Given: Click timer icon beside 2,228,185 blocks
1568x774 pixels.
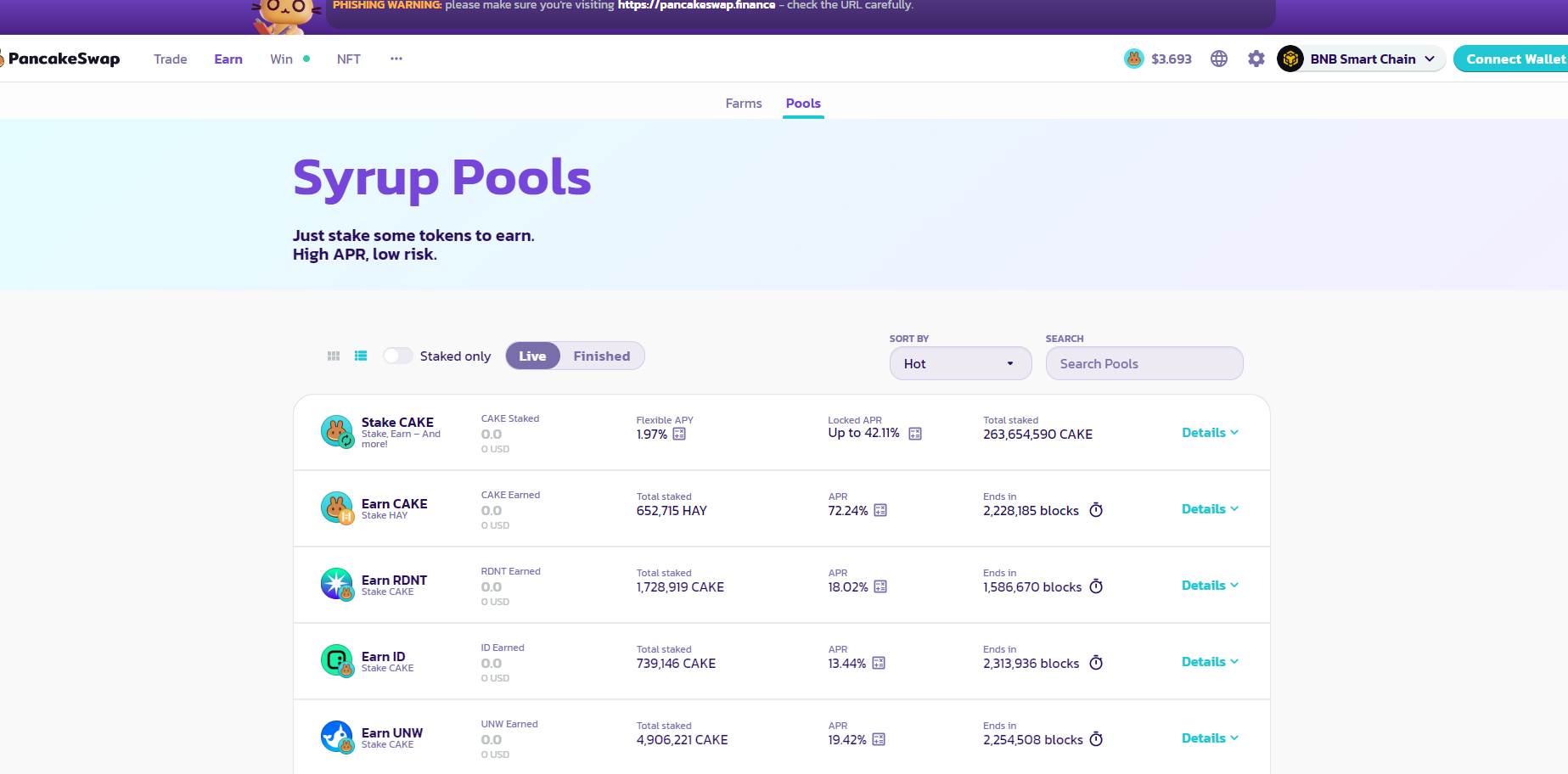Looking at the screenshot, I should [x=1096, y=510].
